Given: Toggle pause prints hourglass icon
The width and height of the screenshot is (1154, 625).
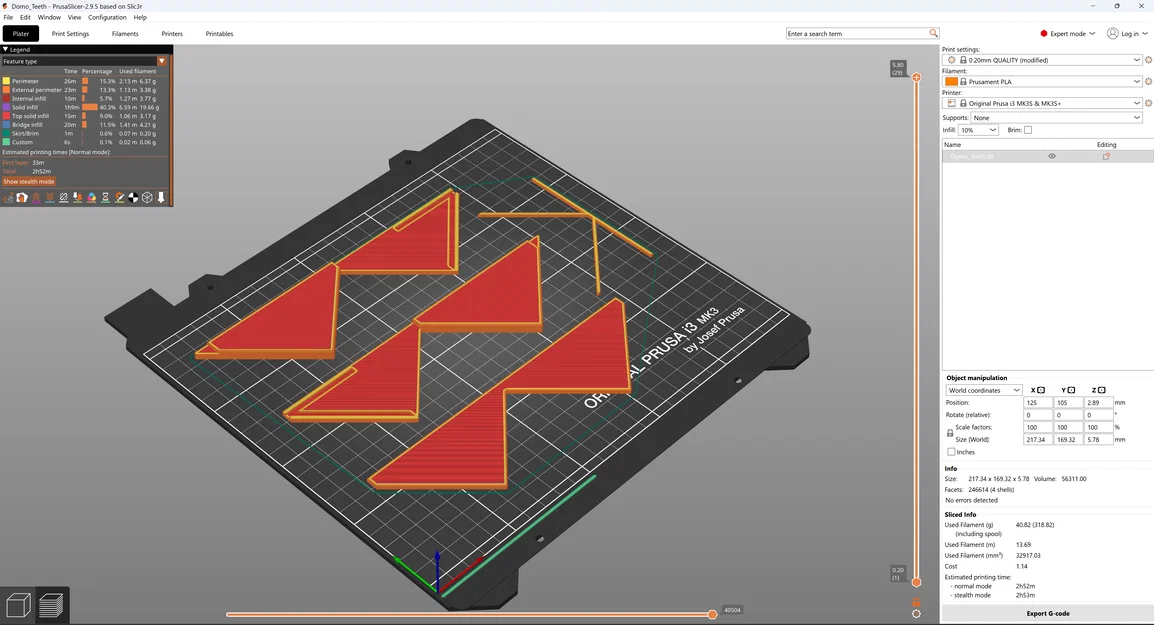Looking at the screenshot, I should (x=105, y=197).
